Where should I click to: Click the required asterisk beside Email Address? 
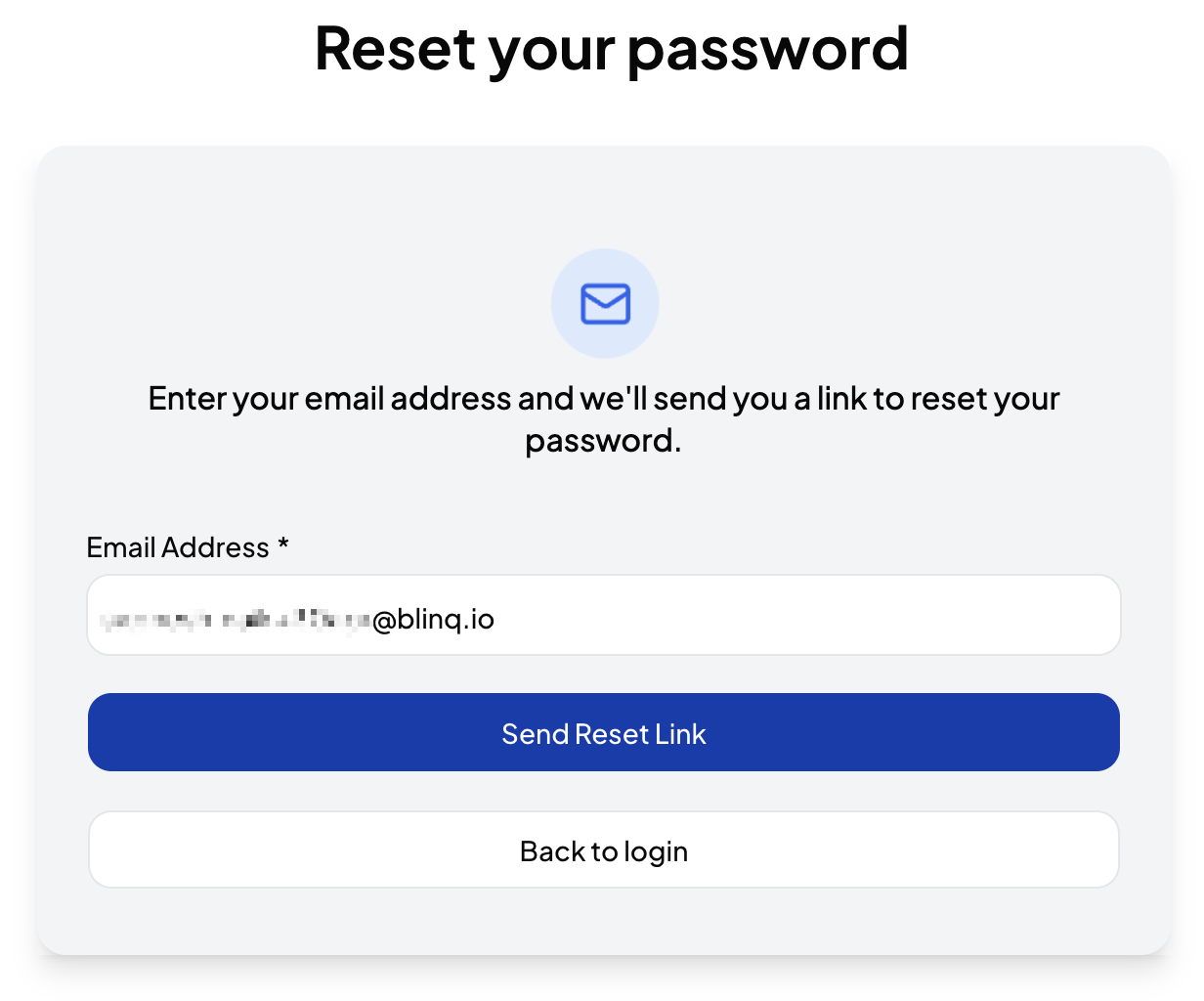[283, 544]
